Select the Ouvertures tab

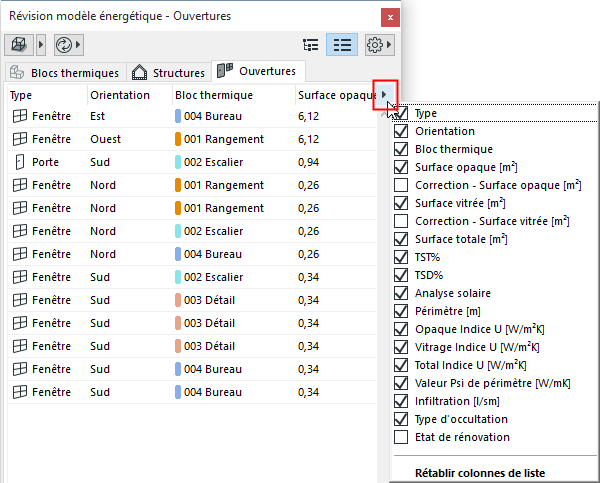[x=258, y=71]
